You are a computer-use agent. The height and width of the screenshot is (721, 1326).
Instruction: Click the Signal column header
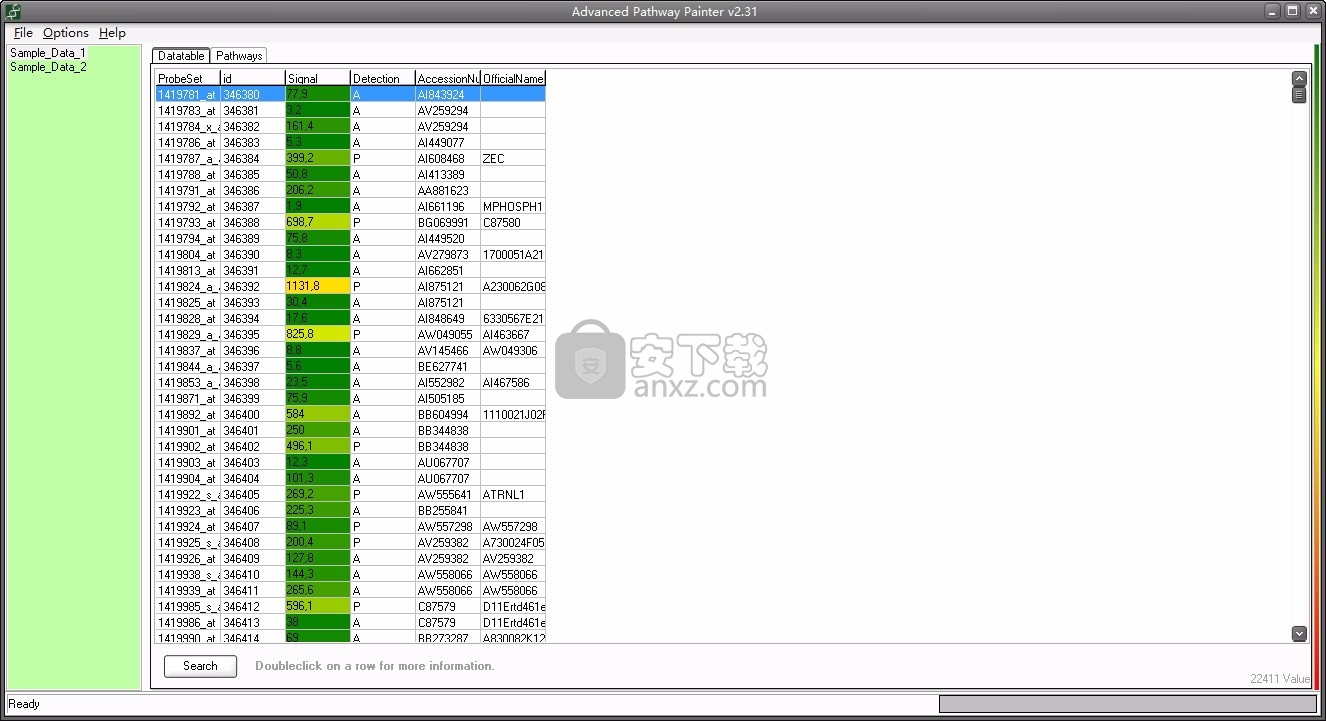click(317, 78)
